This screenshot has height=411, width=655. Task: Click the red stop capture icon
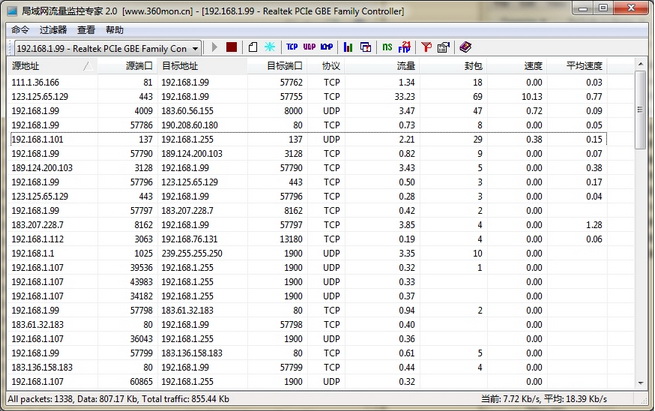[x=231, y=47]
